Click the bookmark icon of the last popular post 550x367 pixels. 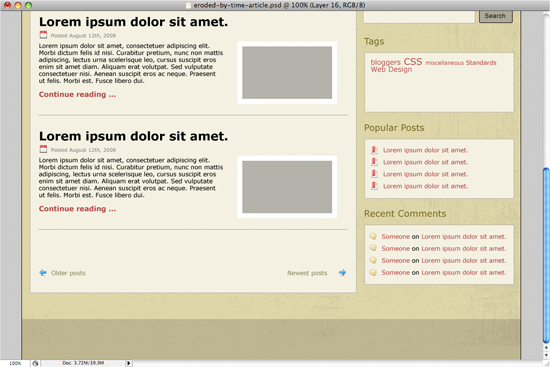374,186
